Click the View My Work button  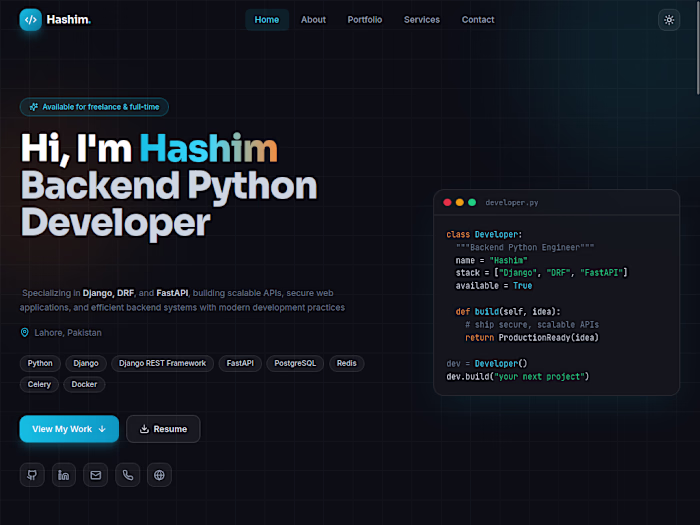click(69, 429)
